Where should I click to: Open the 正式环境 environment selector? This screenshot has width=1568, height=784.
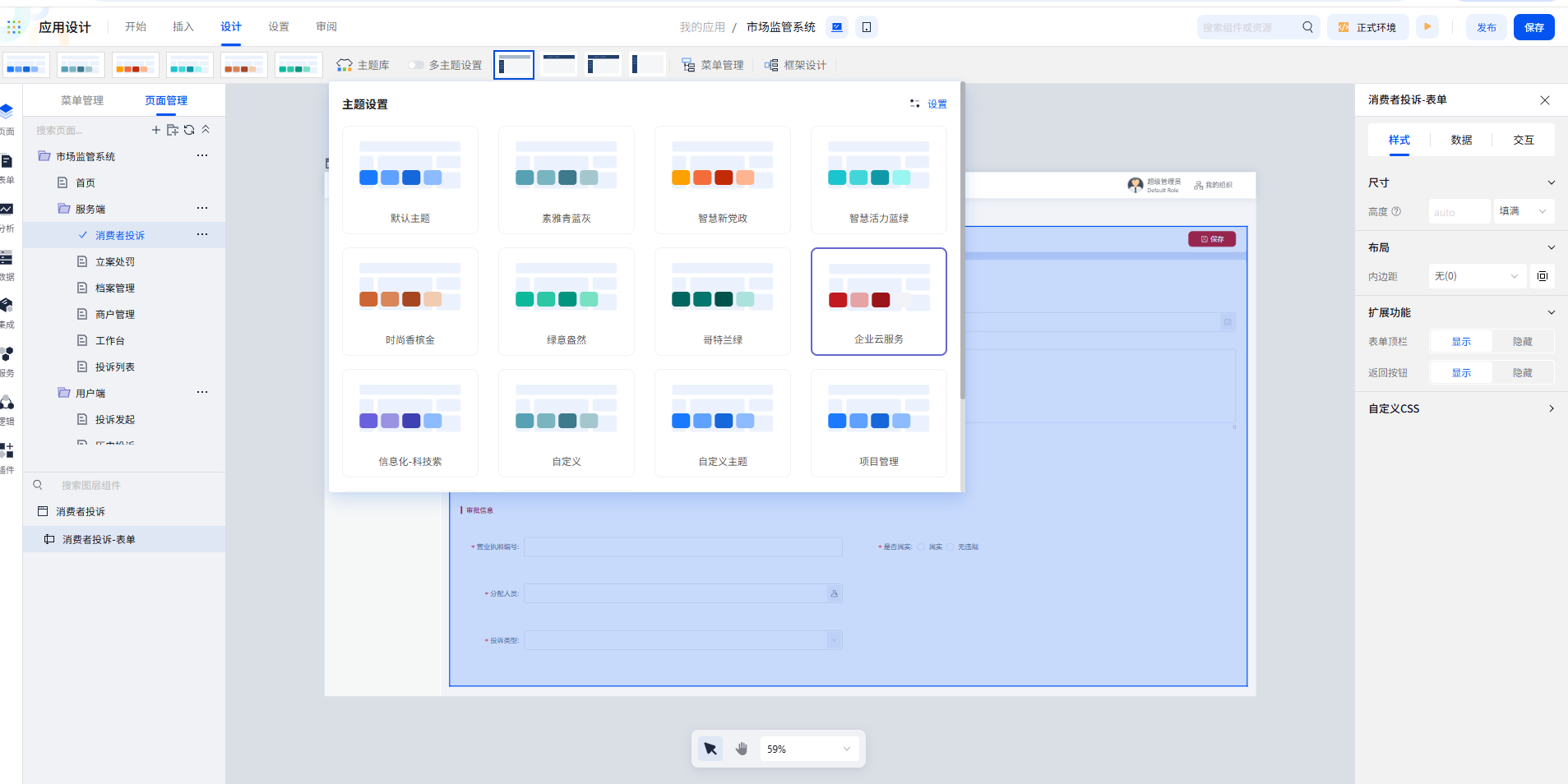[1367, 27]
